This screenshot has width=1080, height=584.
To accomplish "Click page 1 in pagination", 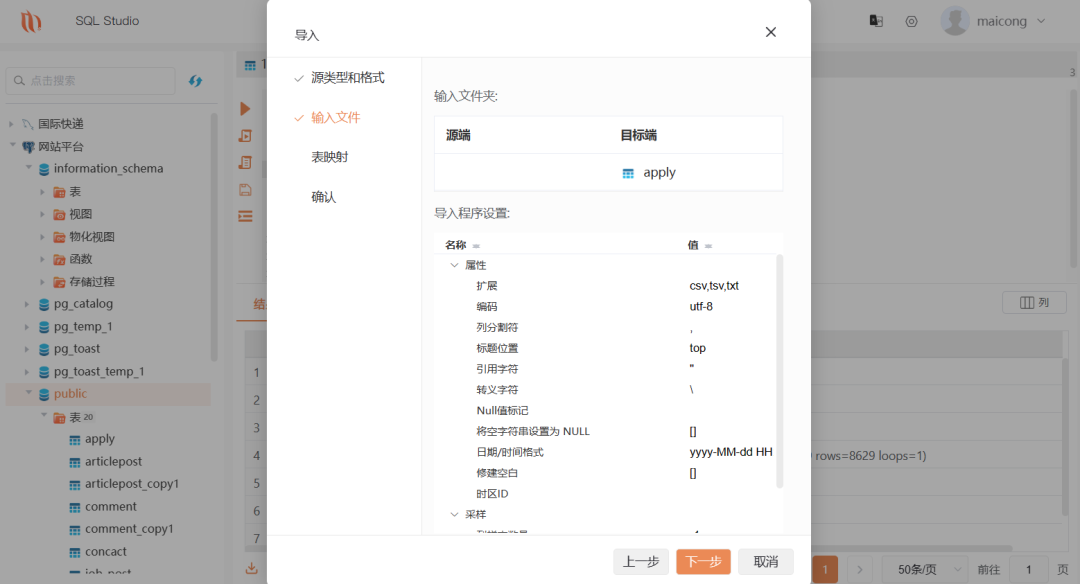I will (825, 570).
